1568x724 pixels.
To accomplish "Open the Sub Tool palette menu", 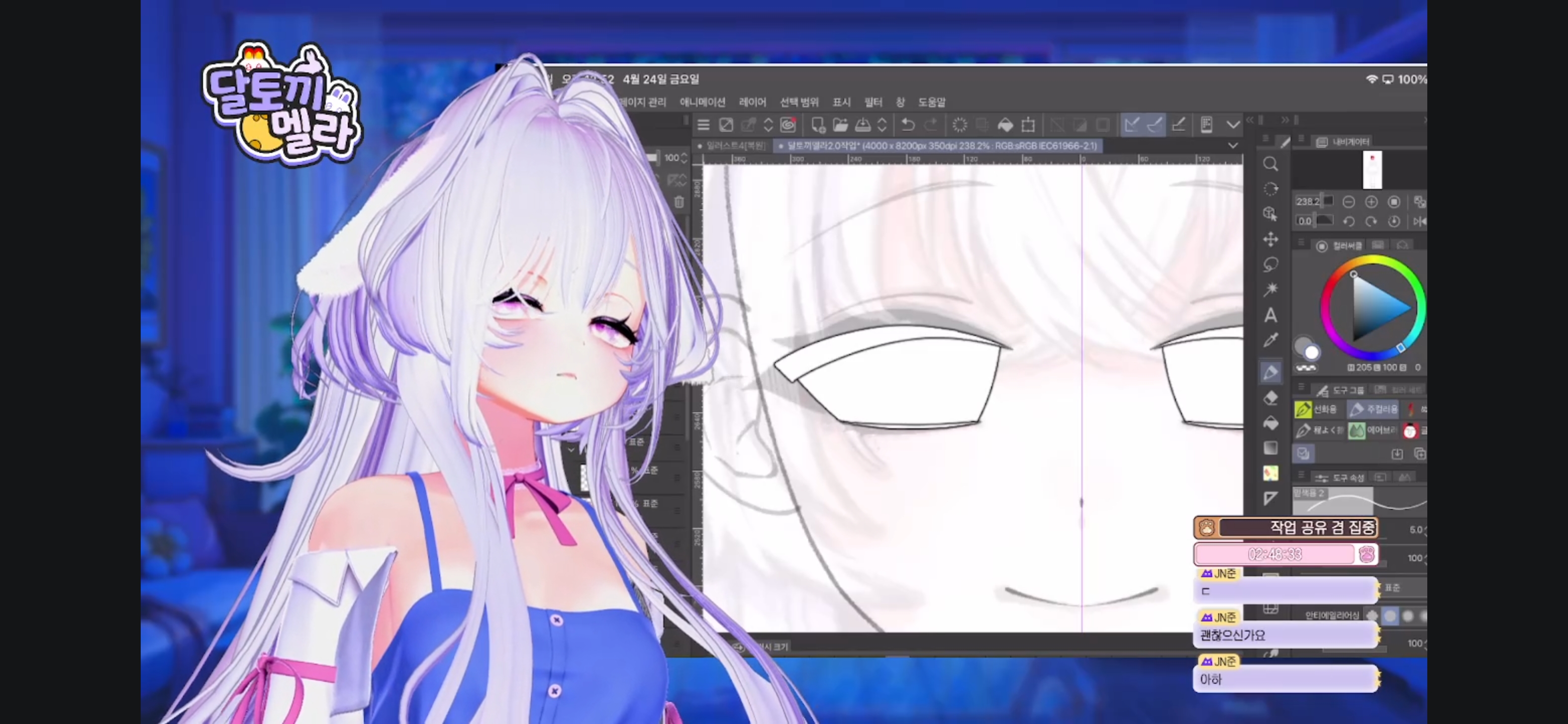I will click(x=1301, y=388).
